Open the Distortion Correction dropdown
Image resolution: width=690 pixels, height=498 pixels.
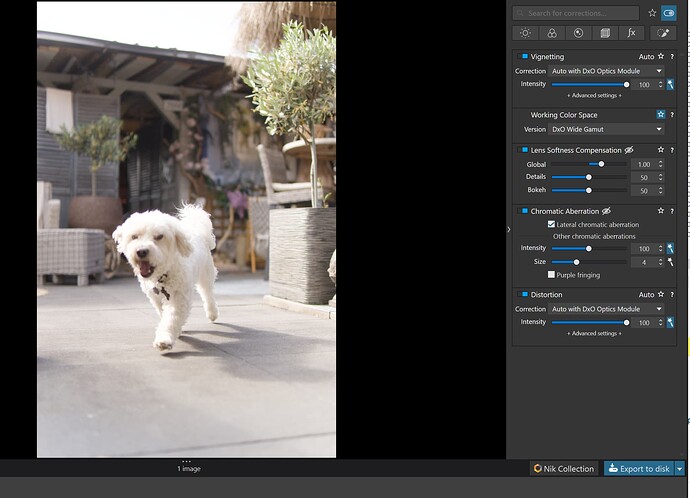(x=606, y=309)
